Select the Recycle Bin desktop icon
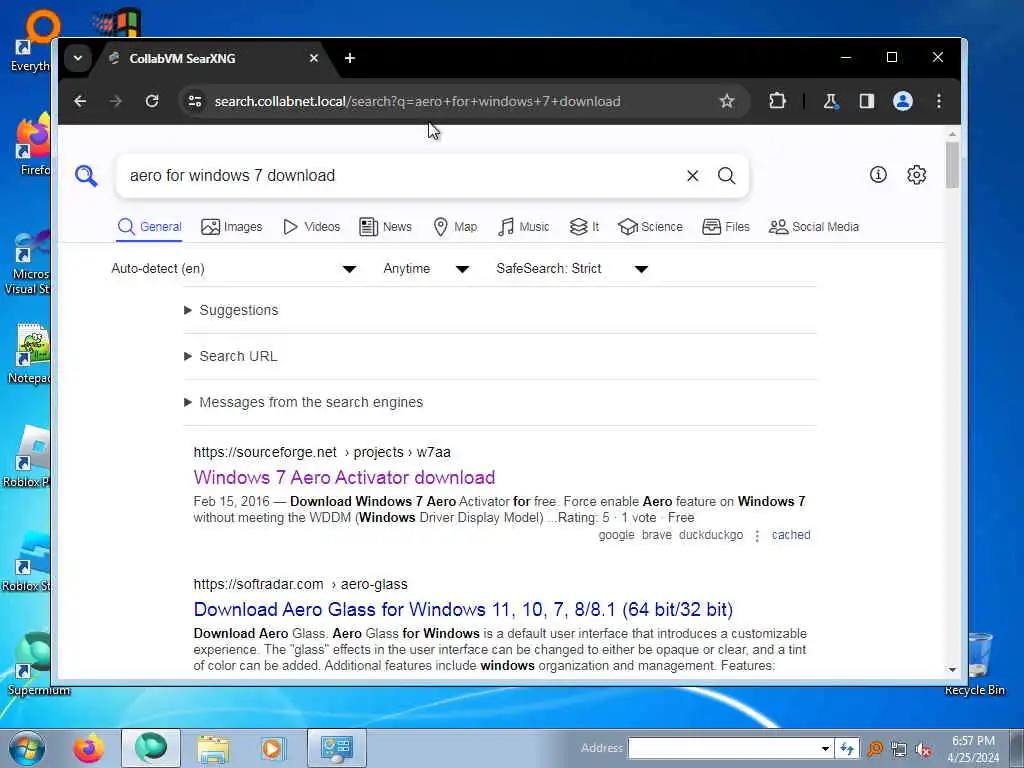The image size is (1024, 768). [x=976, y=664]
